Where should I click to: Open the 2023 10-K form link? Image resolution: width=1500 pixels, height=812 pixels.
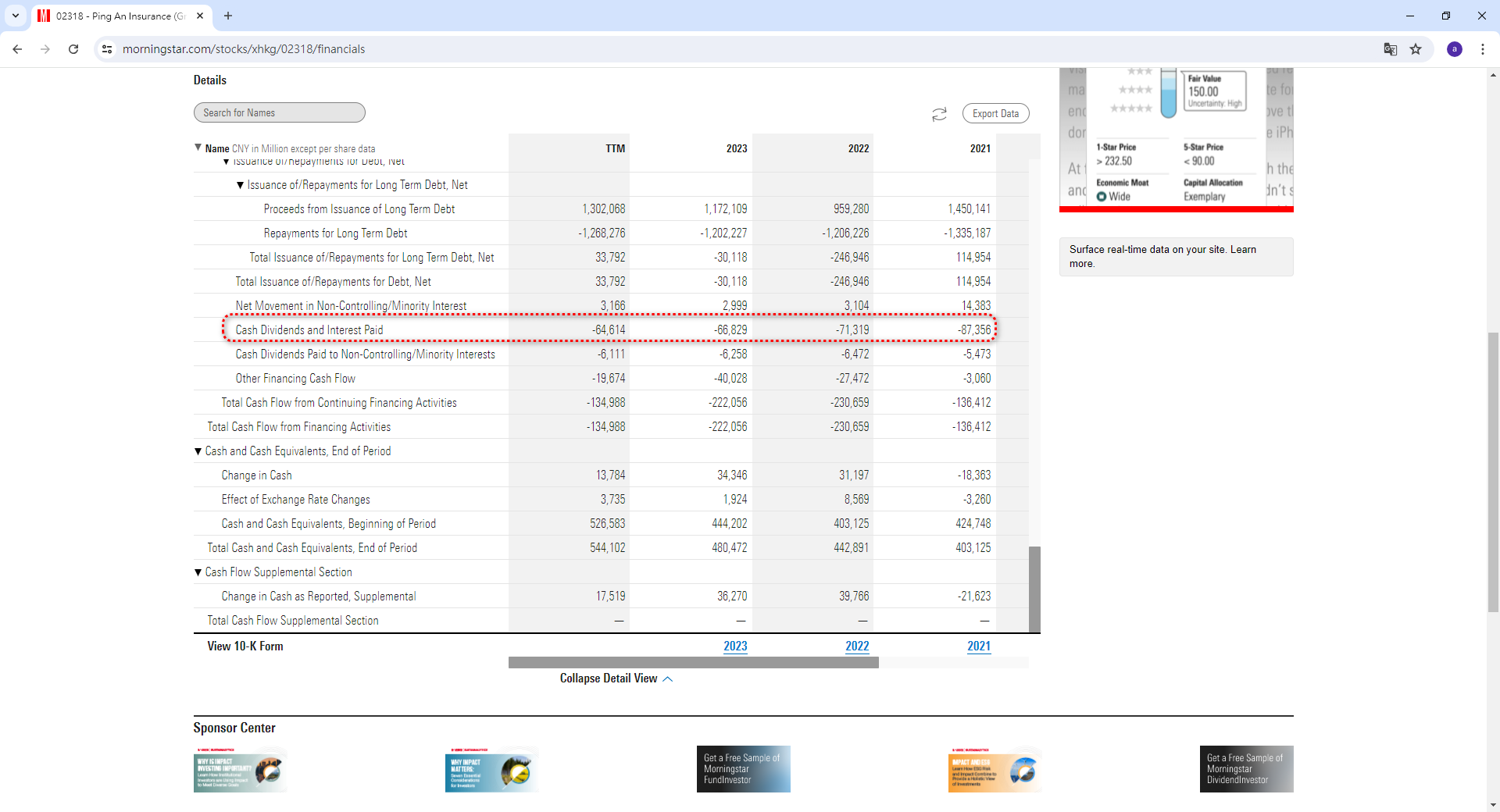click(735, 646)
